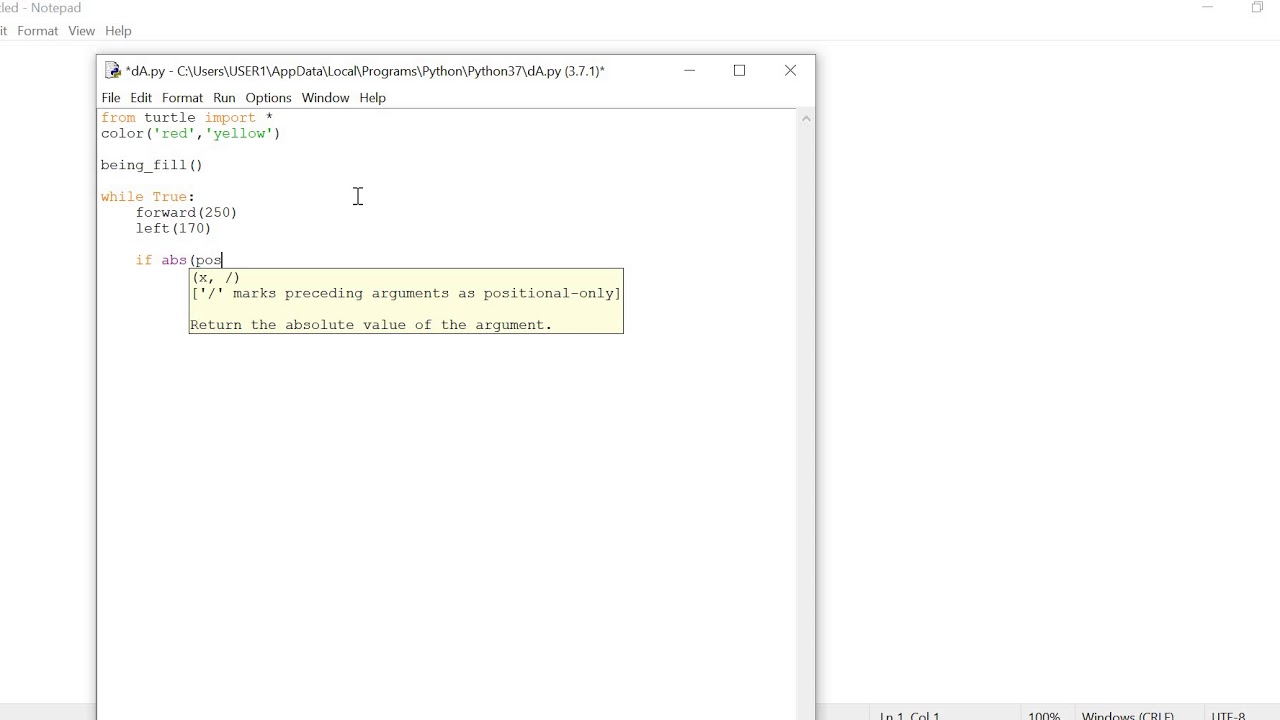
Task: Open the Run menu
Action: click(x=224, y=98)
